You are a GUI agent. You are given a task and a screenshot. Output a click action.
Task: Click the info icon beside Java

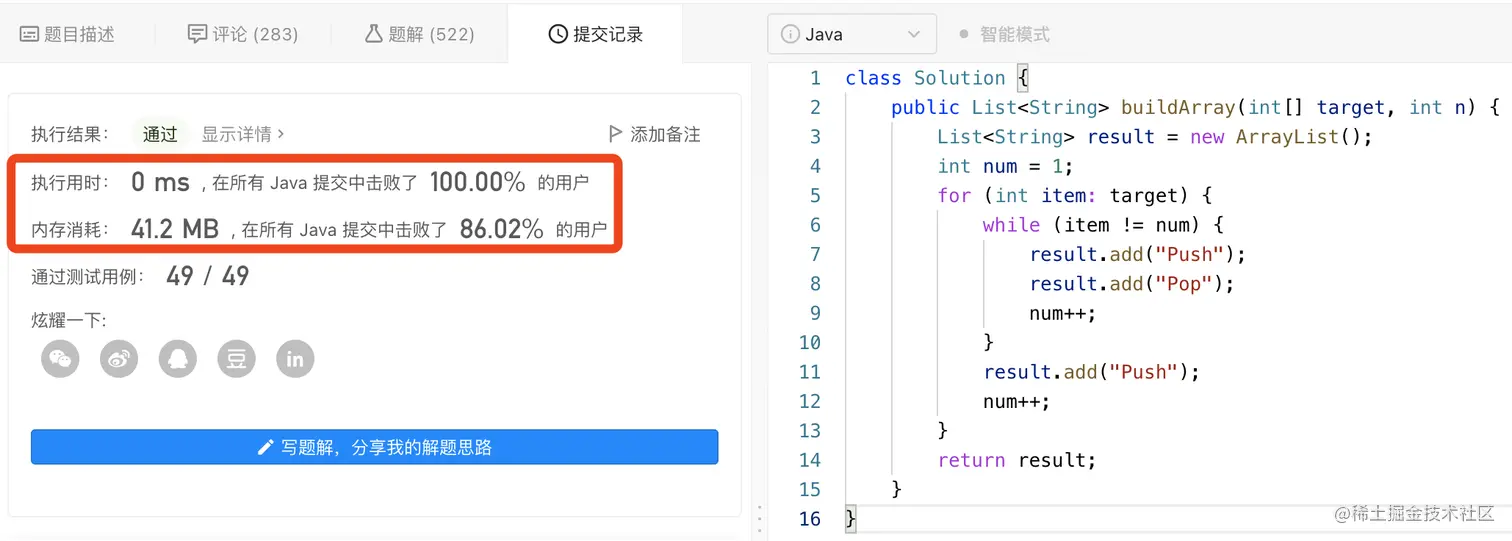point(788,34)
